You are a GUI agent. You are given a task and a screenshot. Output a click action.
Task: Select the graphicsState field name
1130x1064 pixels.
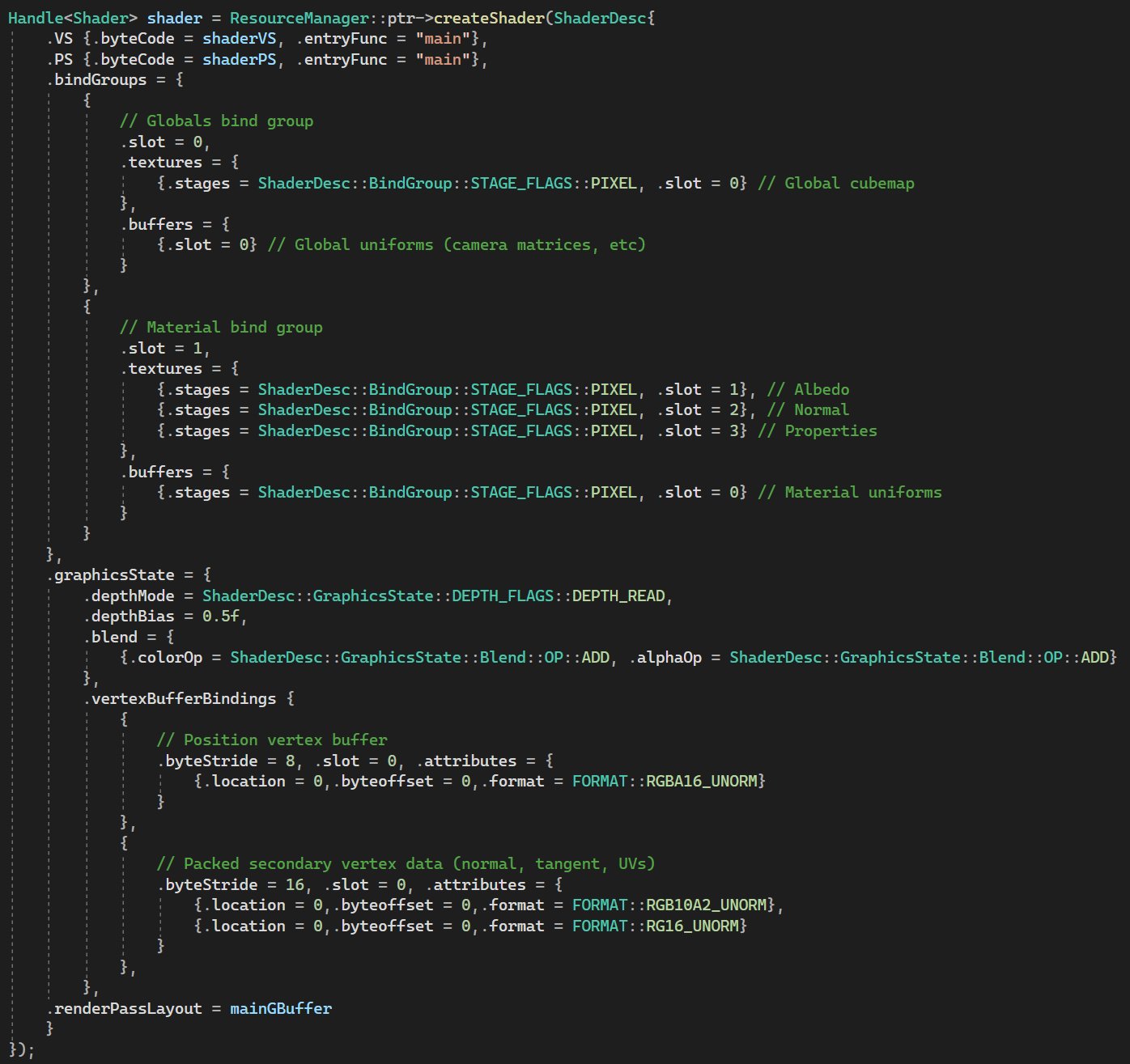(x=111, y=574)
